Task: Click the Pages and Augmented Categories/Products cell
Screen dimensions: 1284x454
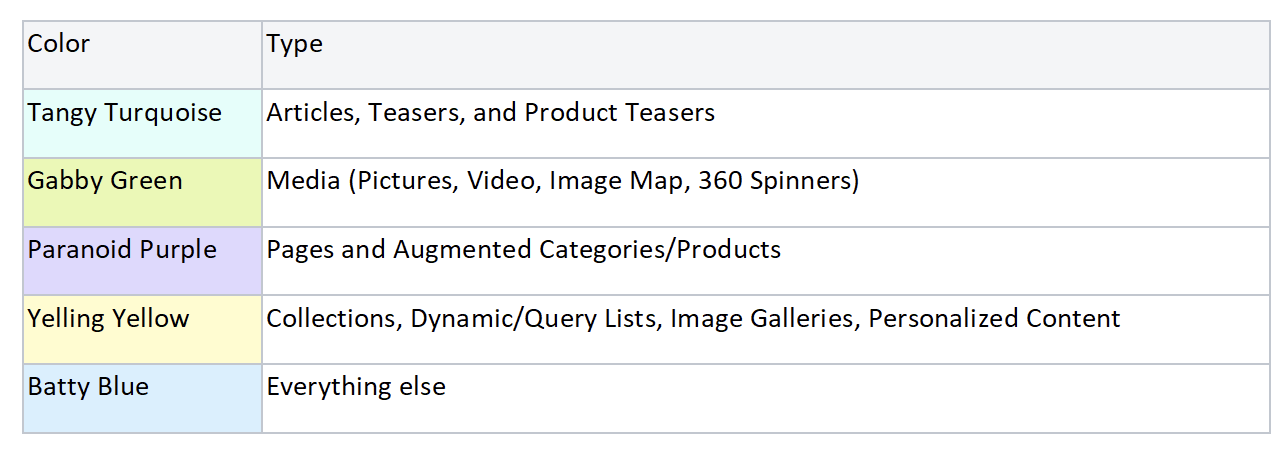Action: [766, 261]
